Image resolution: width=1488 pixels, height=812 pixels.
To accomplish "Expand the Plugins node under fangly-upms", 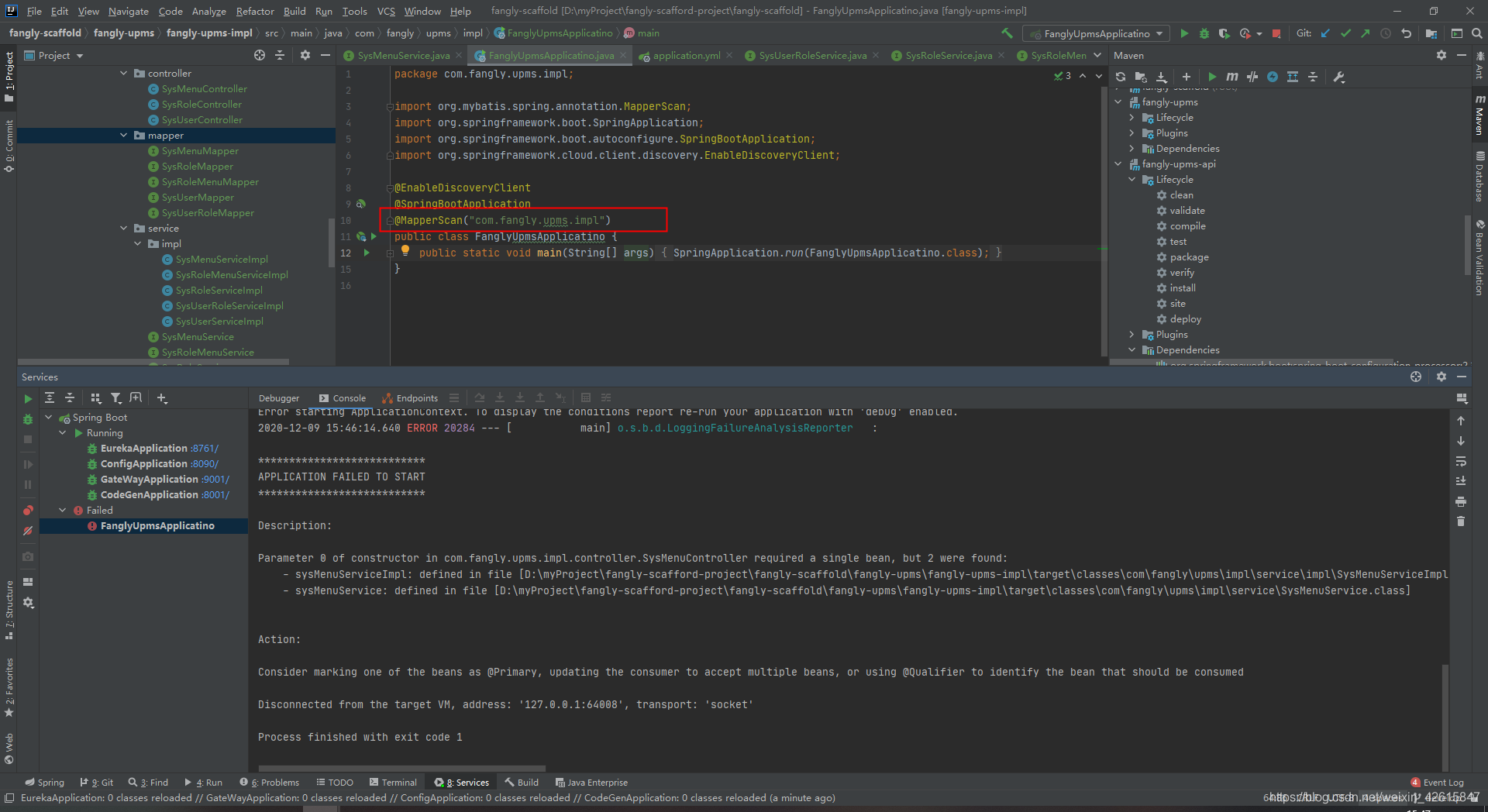I will (1132, 132).
